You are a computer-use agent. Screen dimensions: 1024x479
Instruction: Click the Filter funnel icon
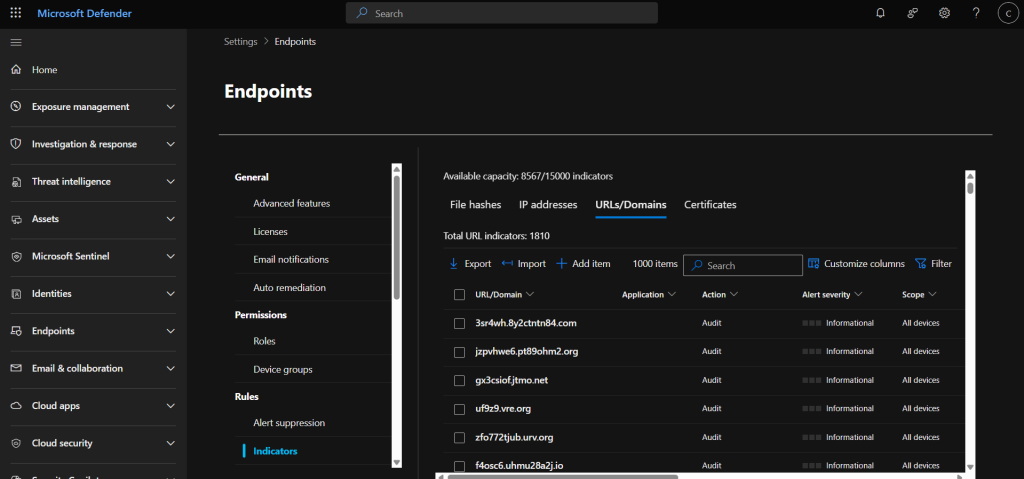(920, 264)
